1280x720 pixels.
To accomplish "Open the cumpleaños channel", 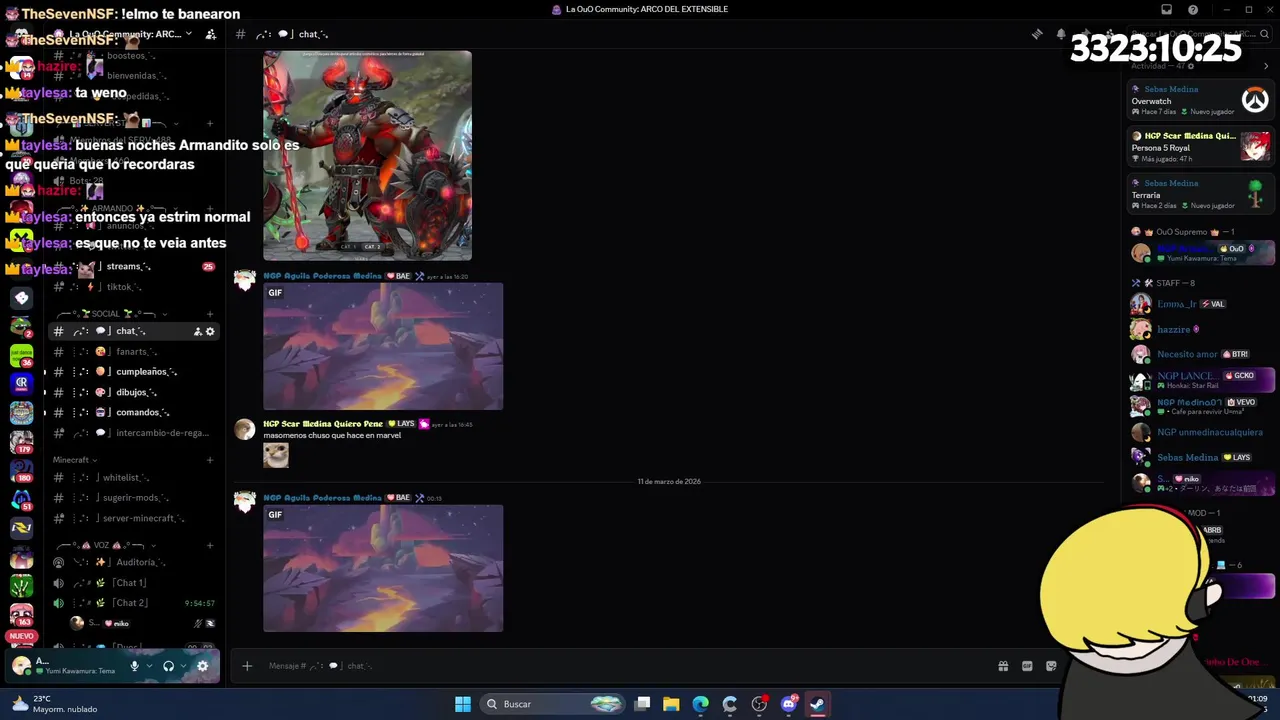I will pos(134,371).
